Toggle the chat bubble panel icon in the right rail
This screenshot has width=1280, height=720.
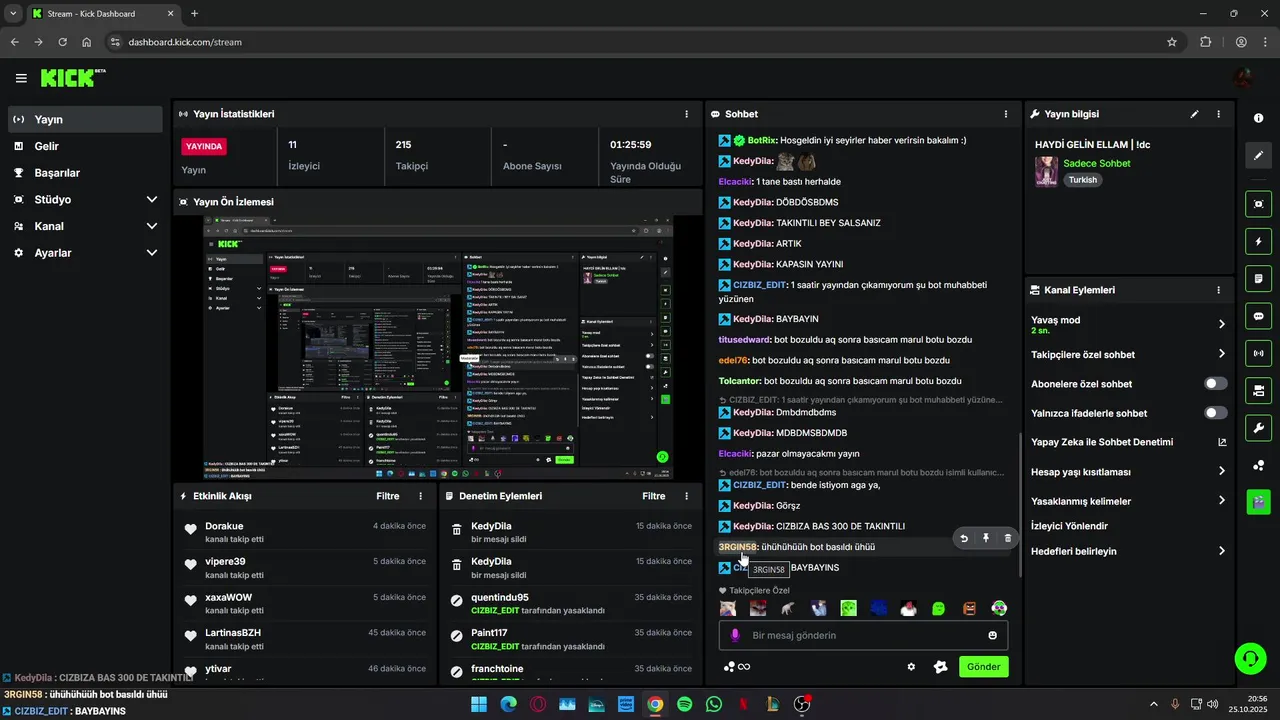click(1258, 316)
